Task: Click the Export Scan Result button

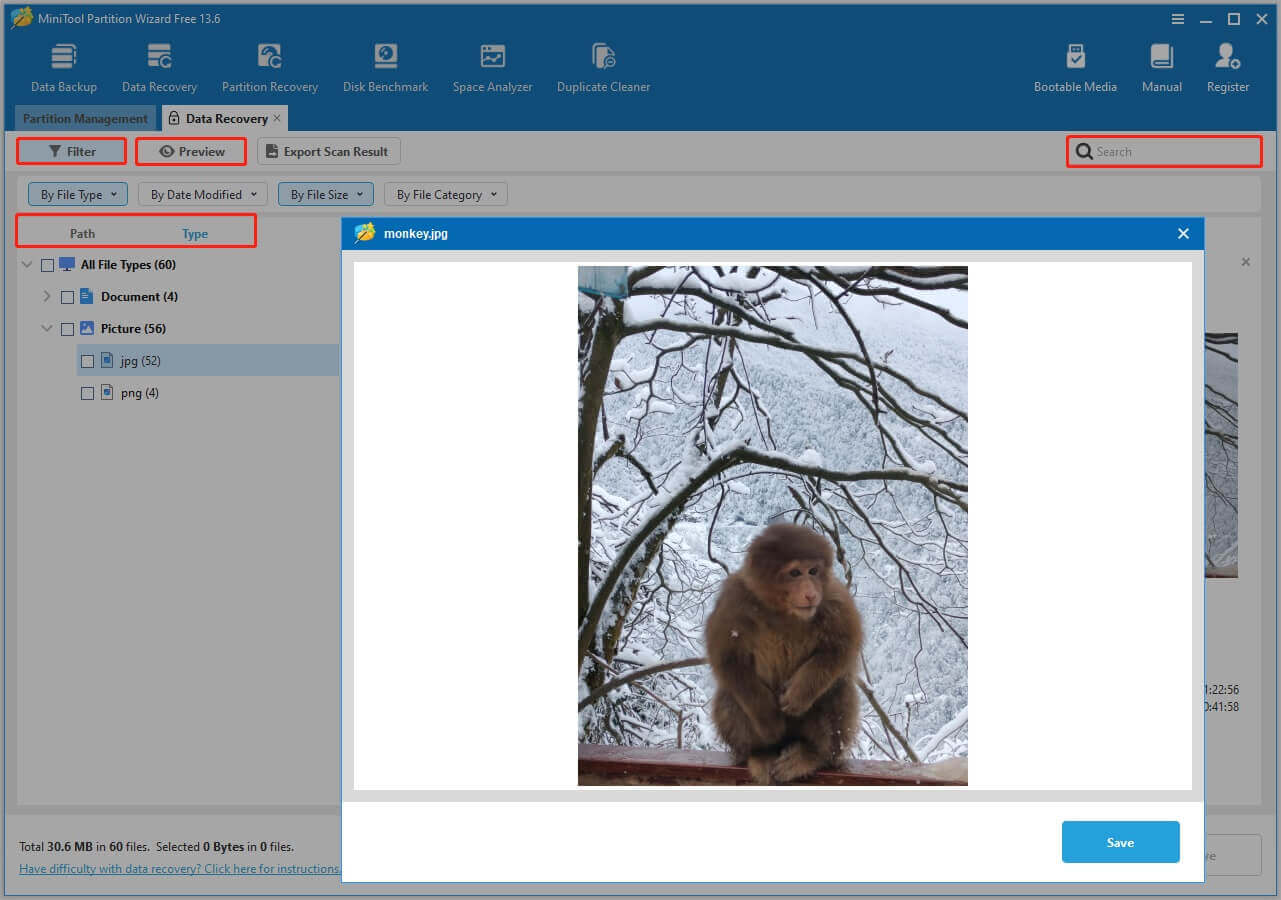Action: pos(328,151)
